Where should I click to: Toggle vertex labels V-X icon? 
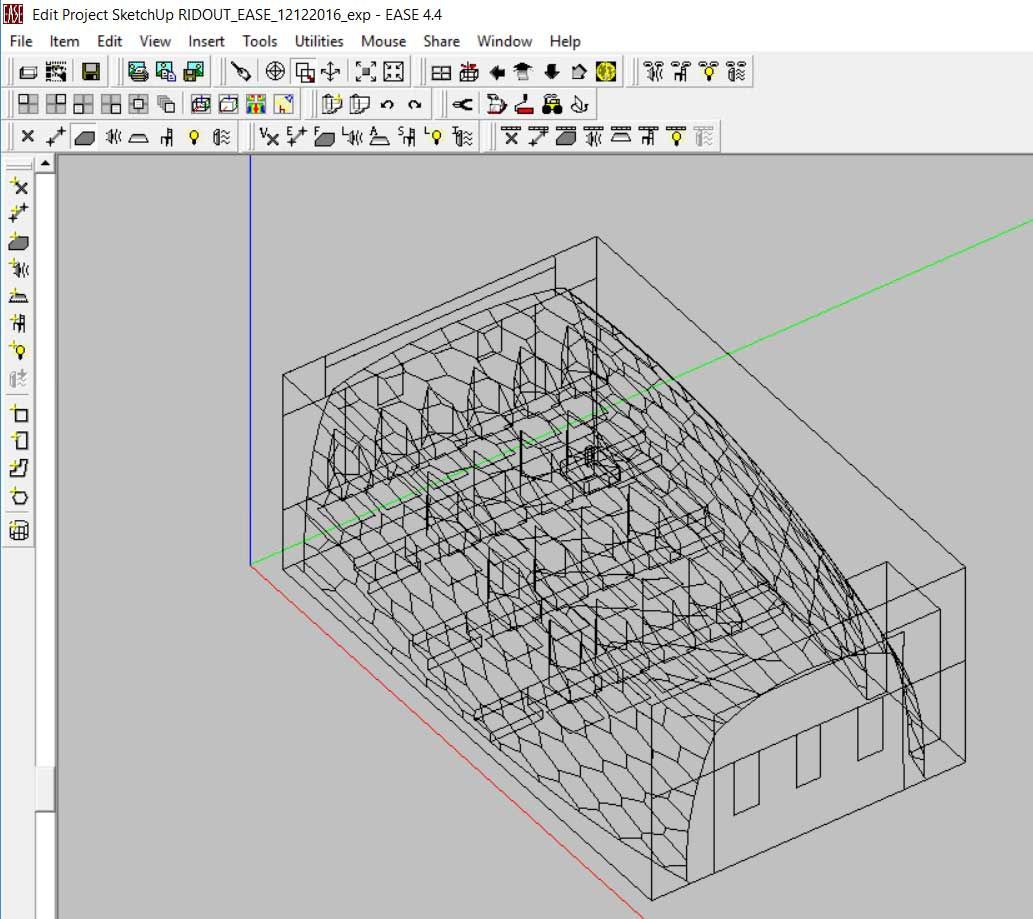(269, 136)
